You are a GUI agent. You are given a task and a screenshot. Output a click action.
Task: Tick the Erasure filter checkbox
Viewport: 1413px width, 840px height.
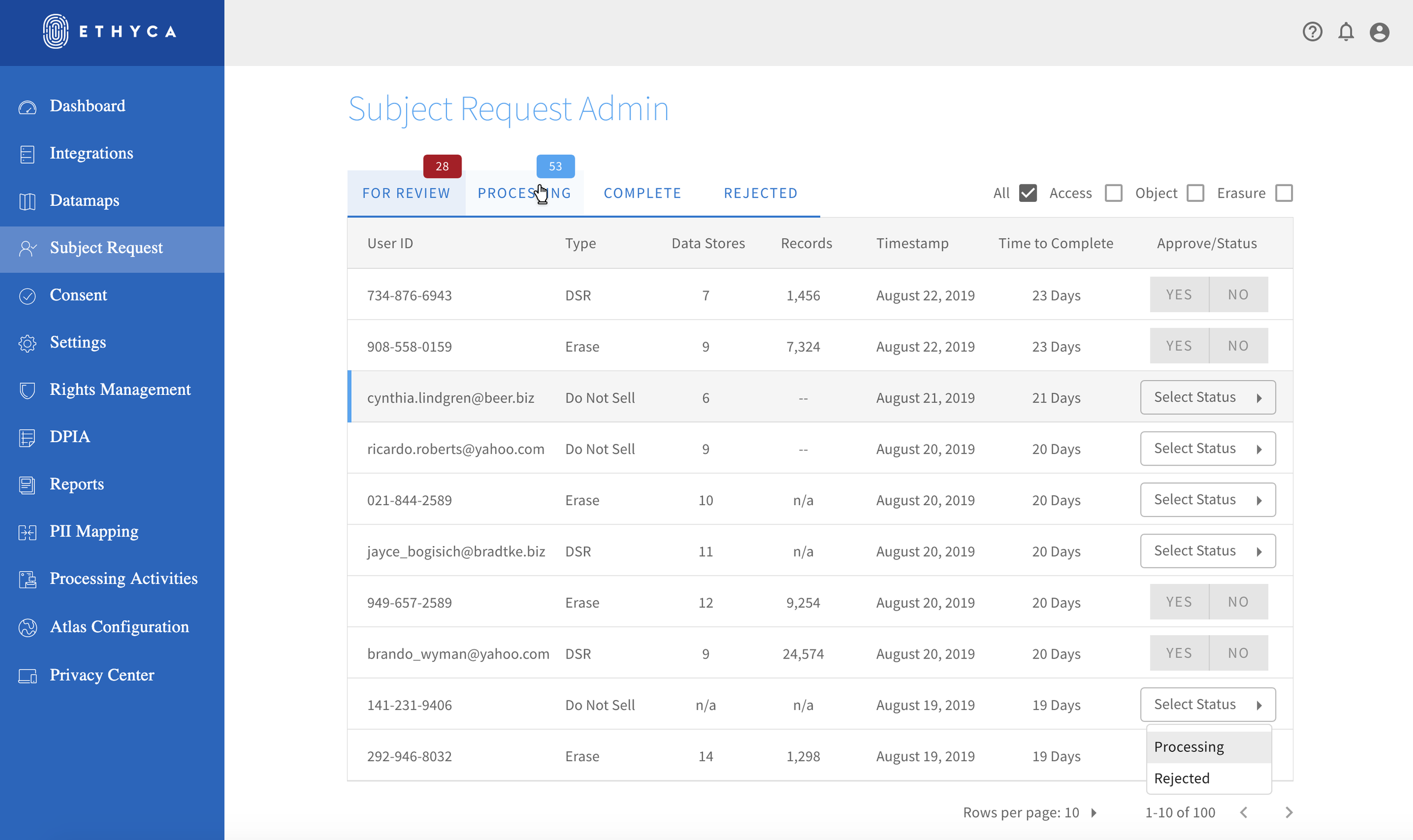click(x=1283, y=193)
